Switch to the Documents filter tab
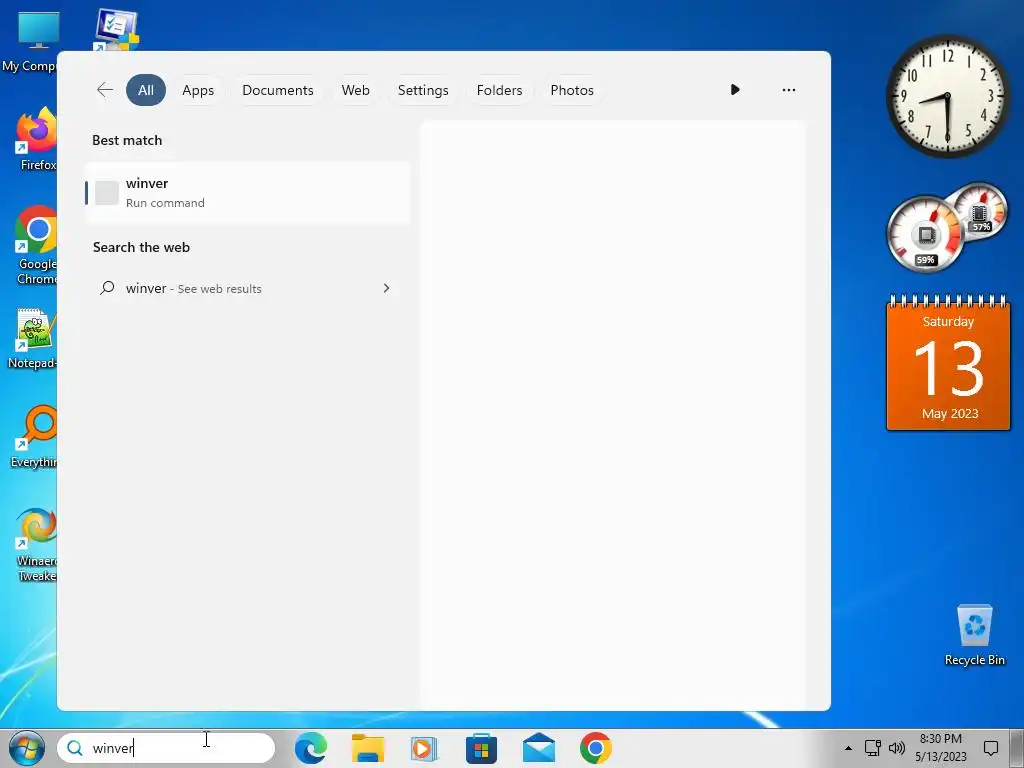Screen dimensions: 1024x768 pyautogui.click(x=278, y=90)
